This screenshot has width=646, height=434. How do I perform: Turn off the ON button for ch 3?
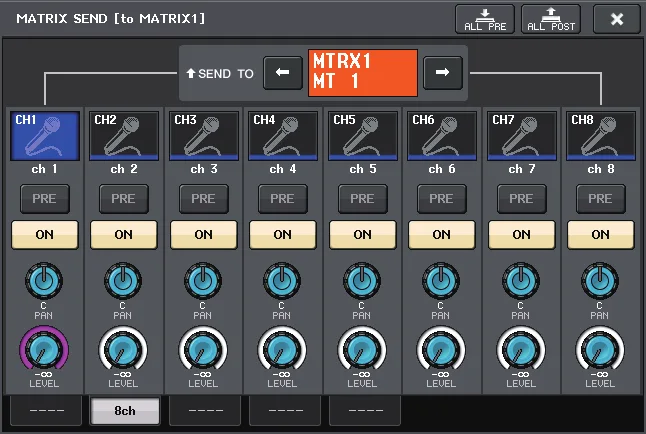click(204, 235)
